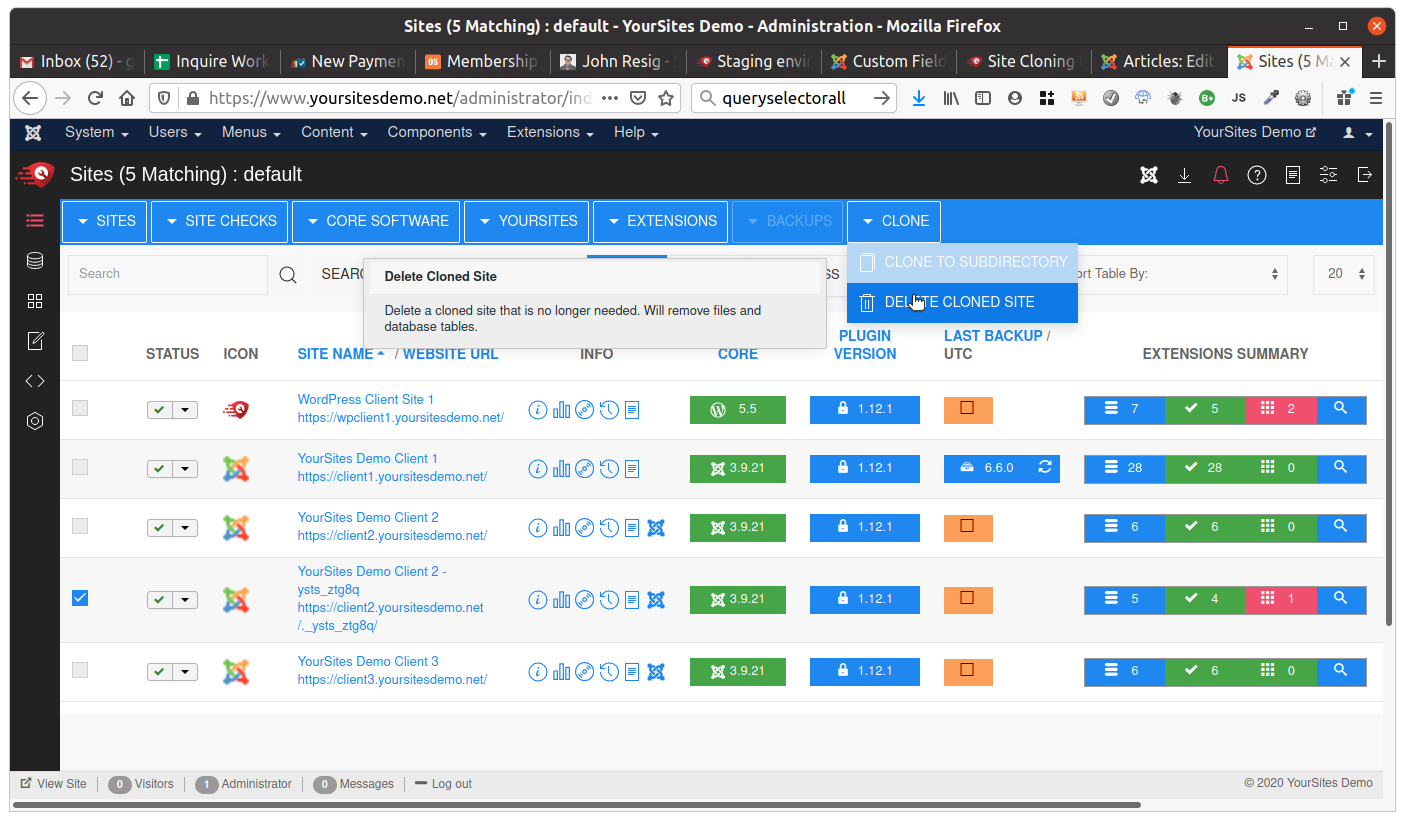Click the Joomla logo icon in header toolbar
This screenshot has height=821, width=1405.
point(1149,175)
